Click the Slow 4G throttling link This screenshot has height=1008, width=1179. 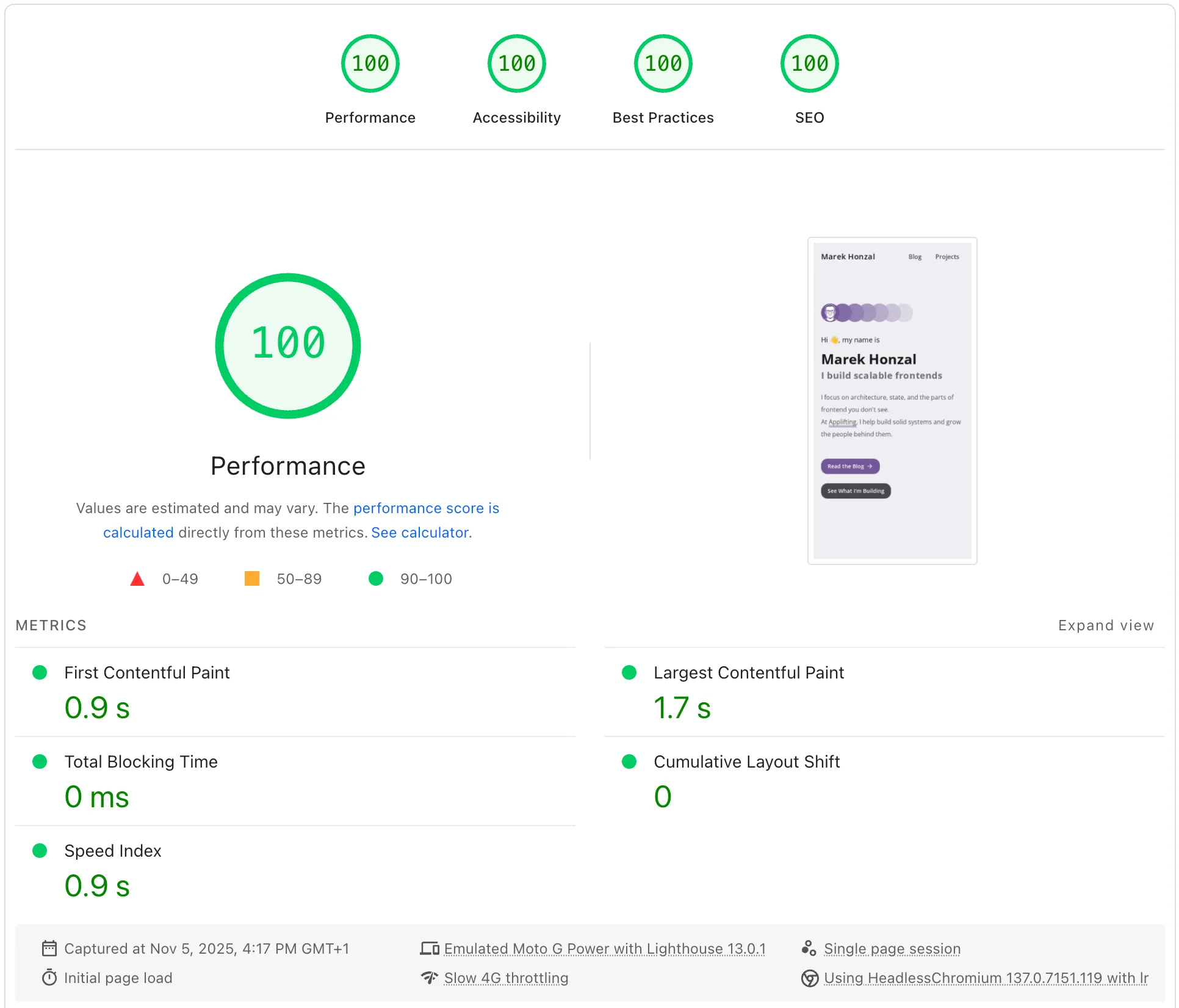click(x=505, y=977)
